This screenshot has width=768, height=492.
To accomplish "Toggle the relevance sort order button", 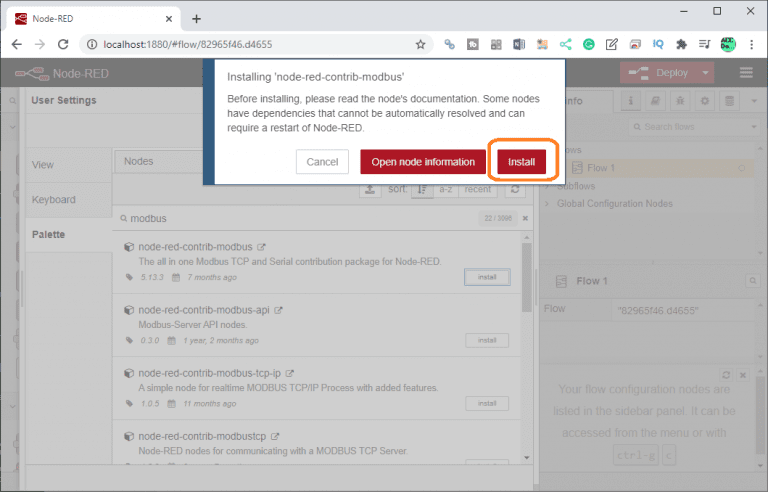I will click(x=423, y=189).
